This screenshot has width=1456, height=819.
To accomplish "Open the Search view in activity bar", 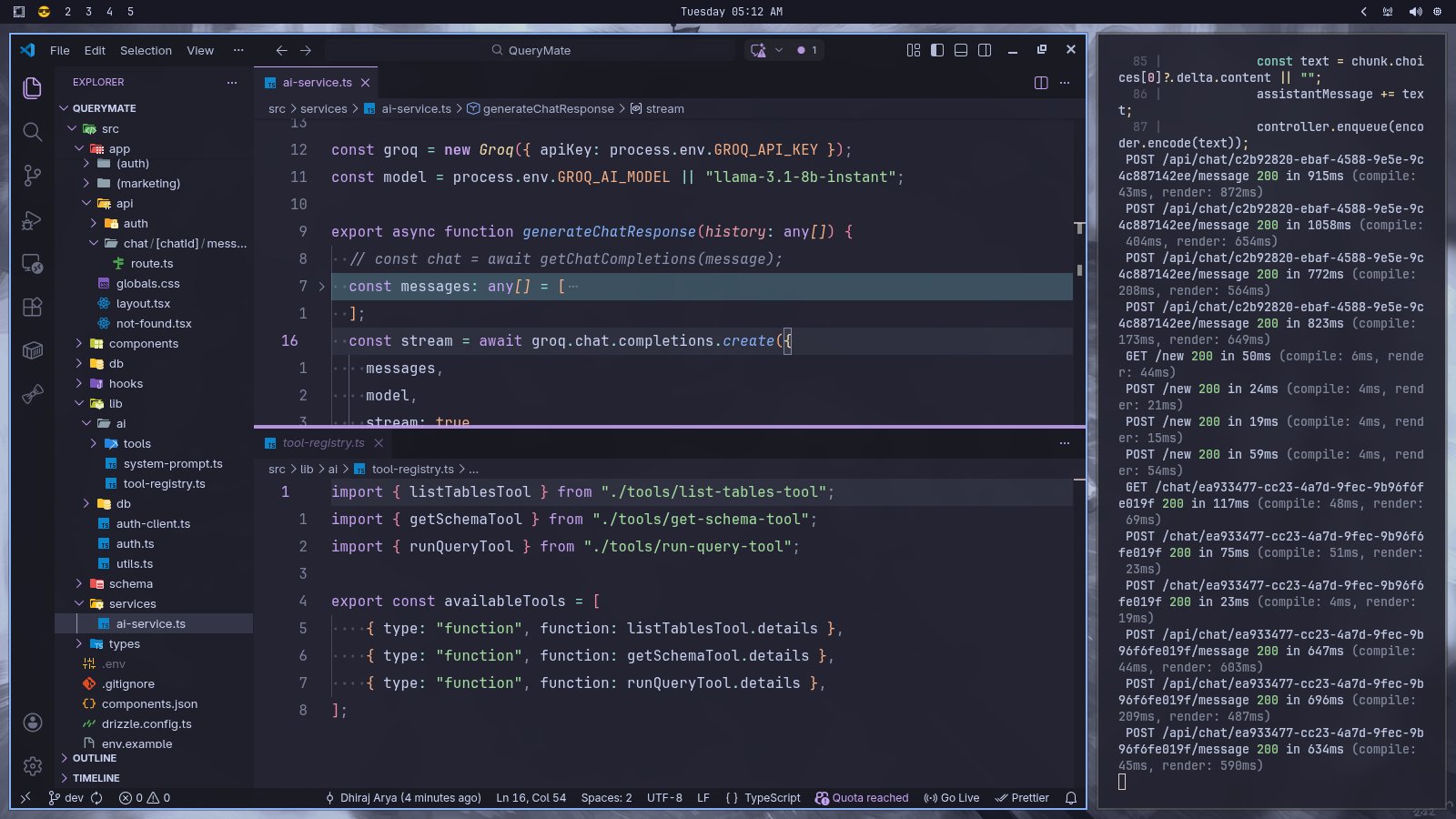I will tap(32, 132).
